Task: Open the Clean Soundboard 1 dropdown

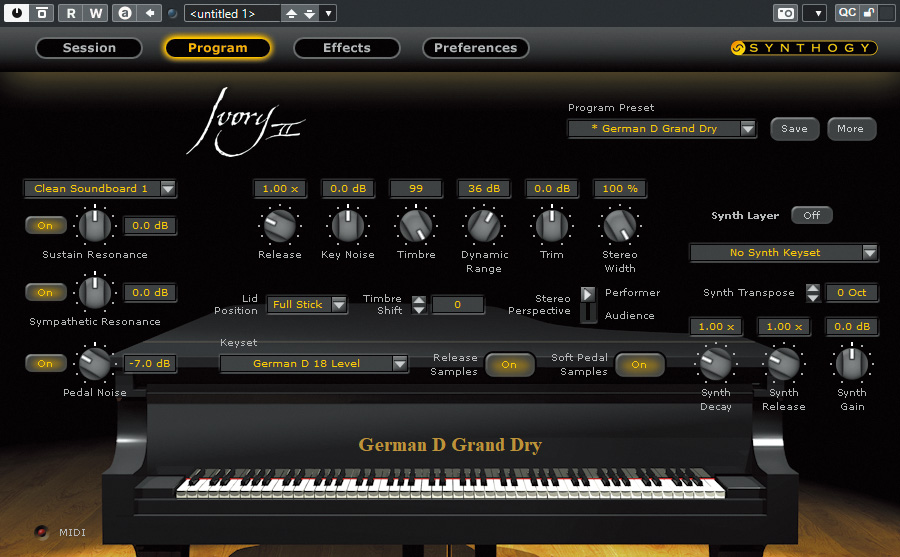Action: pyautogui.click(x=100, y=188)
